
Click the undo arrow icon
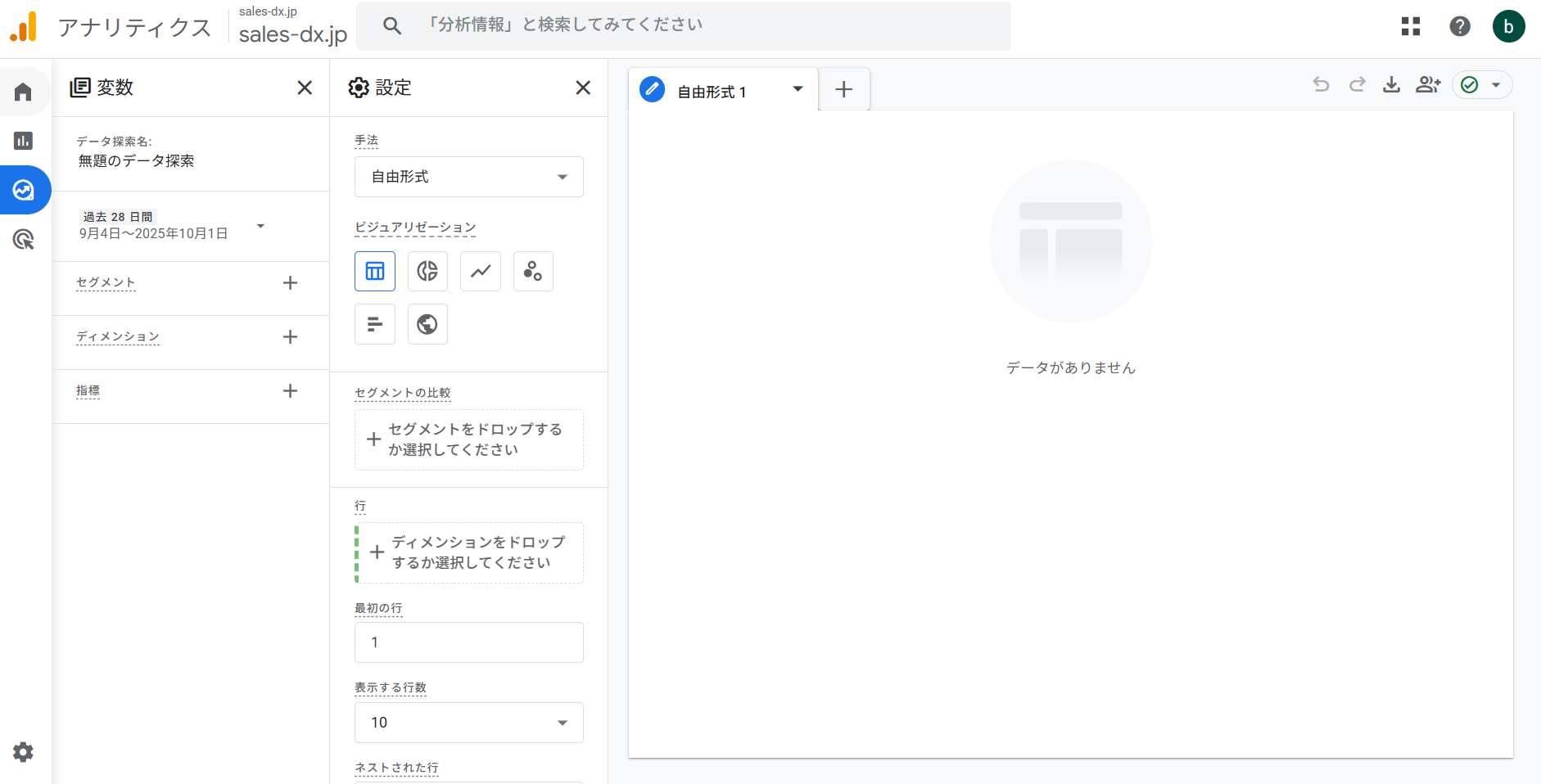coord(1321,85)
